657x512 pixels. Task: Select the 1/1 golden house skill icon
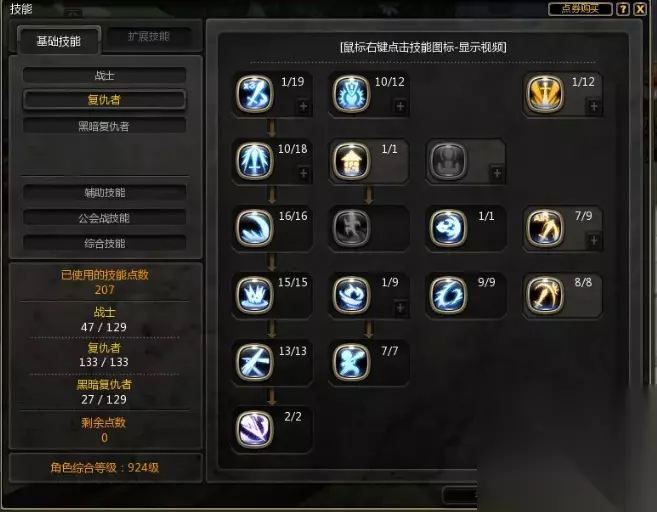point(352,161)
